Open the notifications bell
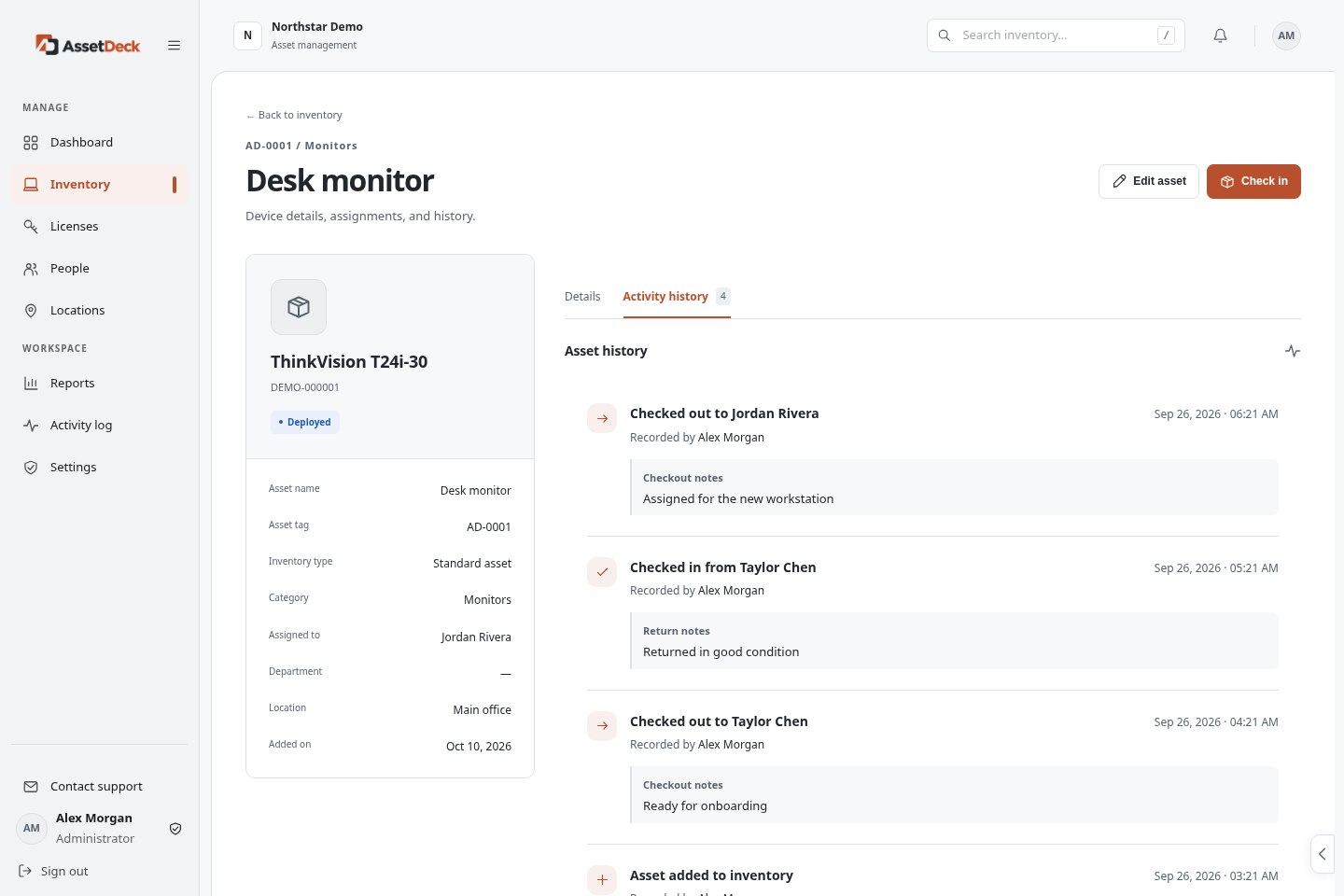Viewport: 1344px width, 896px height. [x=1220, y=35]
